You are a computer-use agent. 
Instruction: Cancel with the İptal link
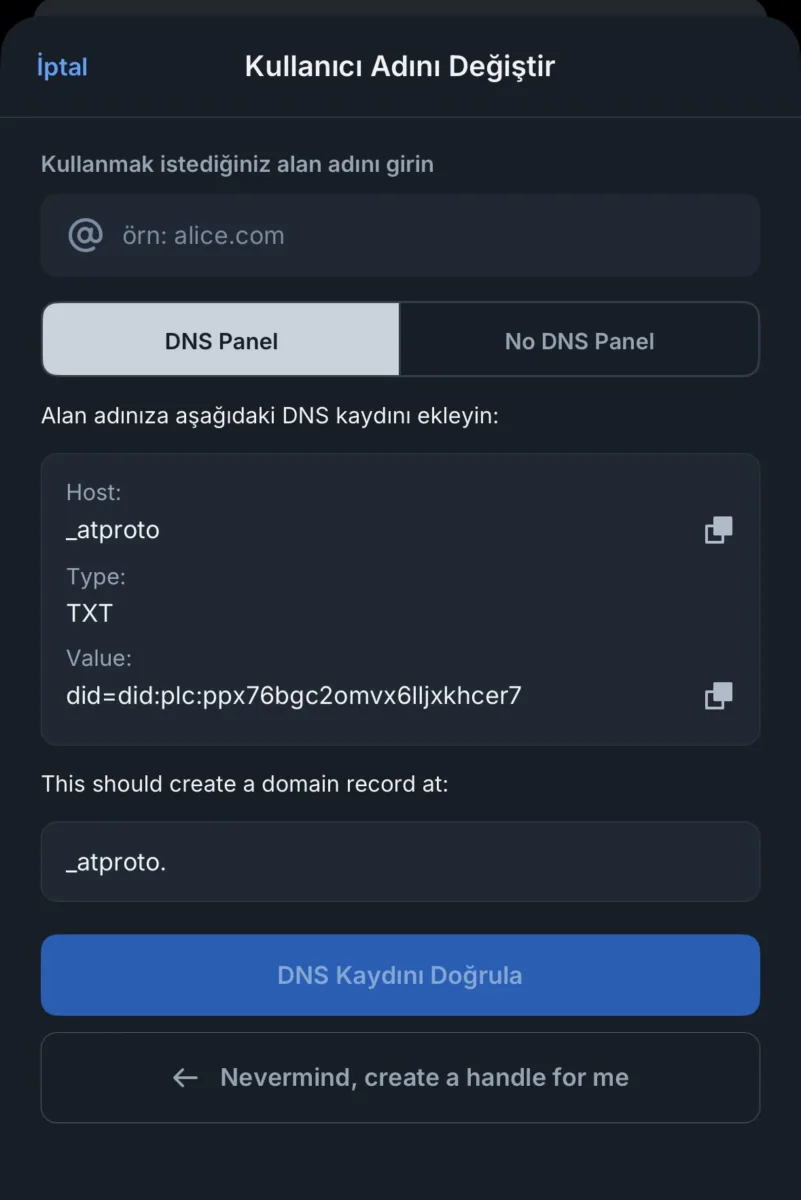pos(62,67)
